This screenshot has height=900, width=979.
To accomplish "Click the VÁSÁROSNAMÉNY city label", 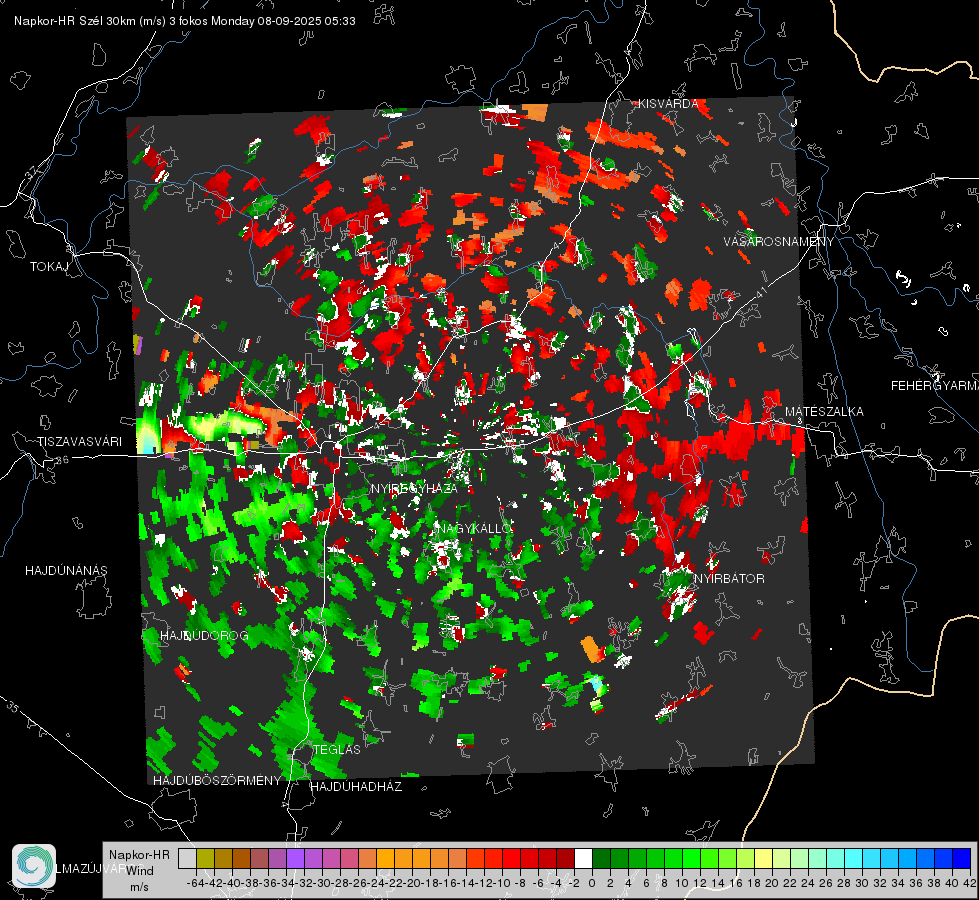I will click(x=779, y=242).
